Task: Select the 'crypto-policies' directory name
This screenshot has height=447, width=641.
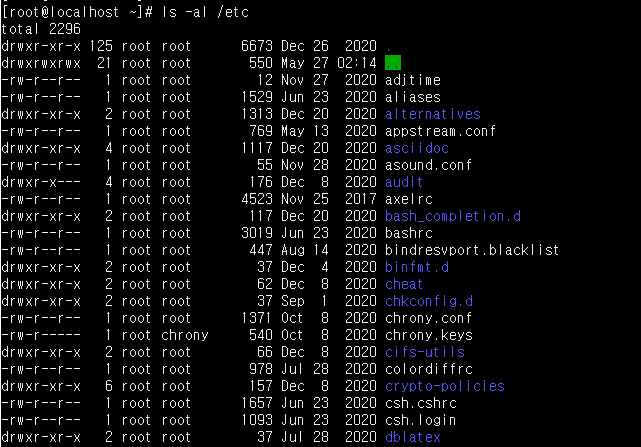Action: (445, 386)
